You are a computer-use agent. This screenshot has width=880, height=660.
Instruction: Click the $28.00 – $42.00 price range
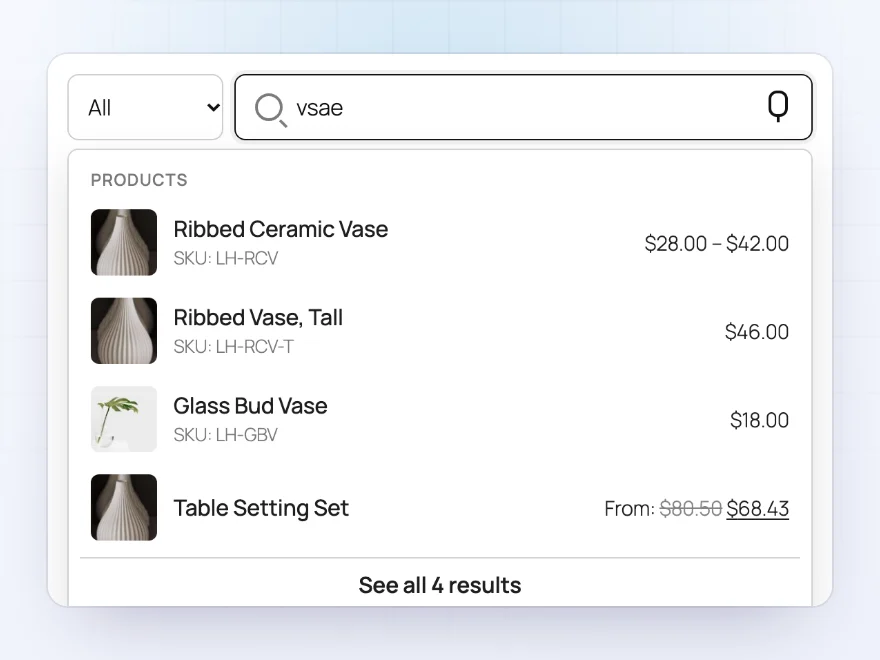(x=717, y=244)
